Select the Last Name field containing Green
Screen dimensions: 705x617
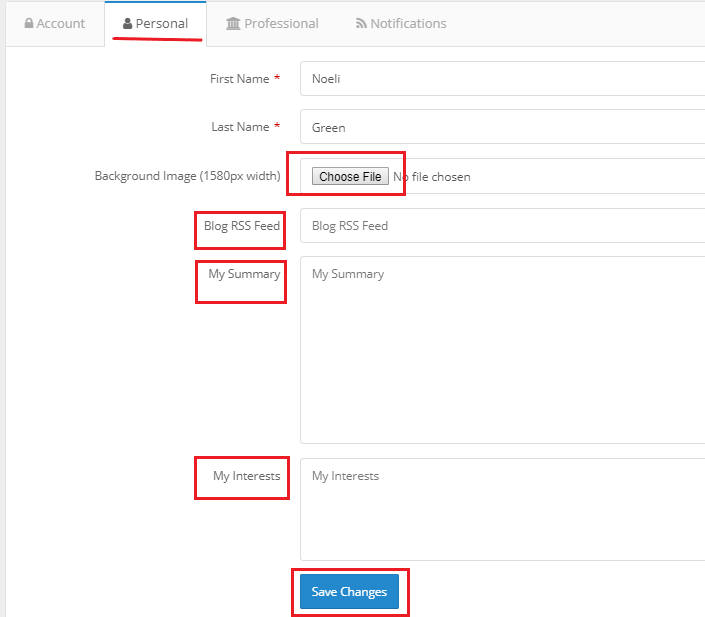pyautogui.click(x=502, y=127)
